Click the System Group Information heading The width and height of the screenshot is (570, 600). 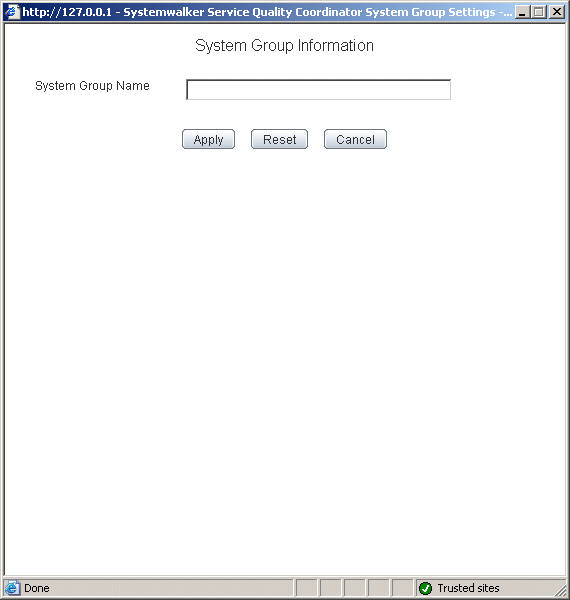point(284,46)
